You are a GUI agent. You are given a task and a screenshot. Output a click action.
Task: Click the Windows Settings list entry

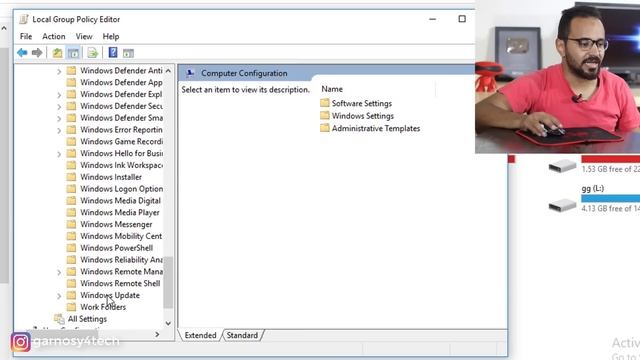[362, 116]
